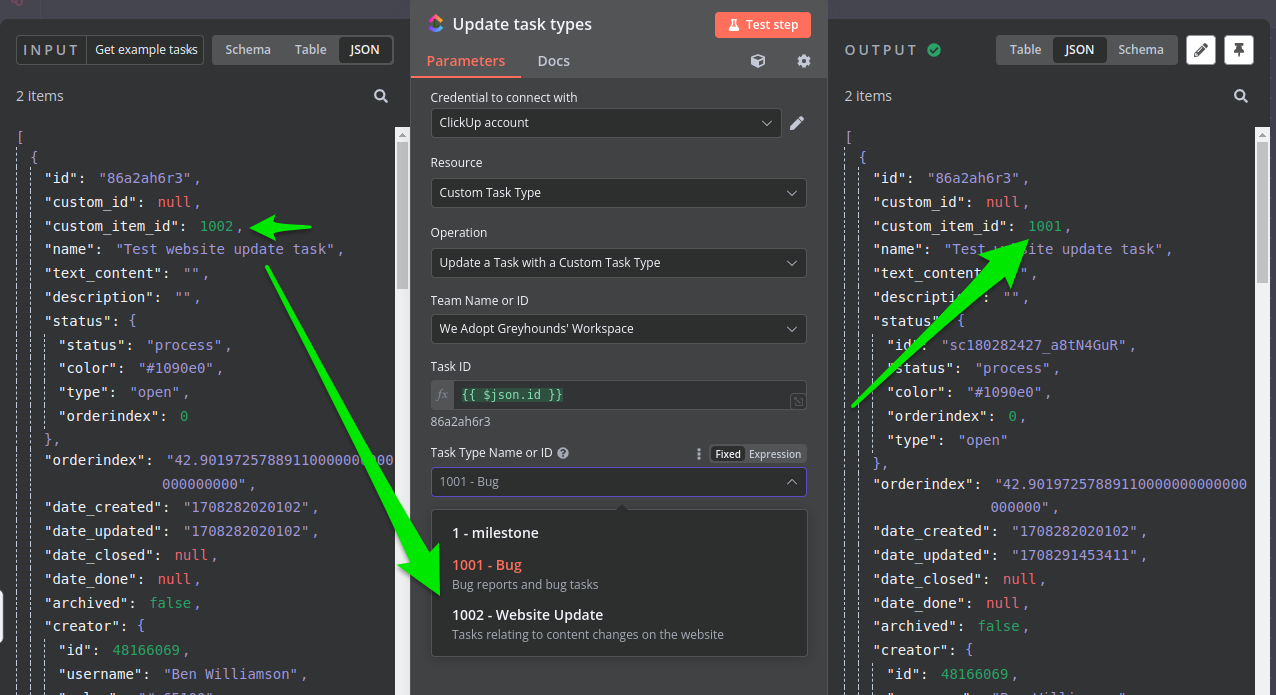This screenshot has width=1276, height=695.
Task: Switch Task Type field to Expression mode
Action: 775,454
